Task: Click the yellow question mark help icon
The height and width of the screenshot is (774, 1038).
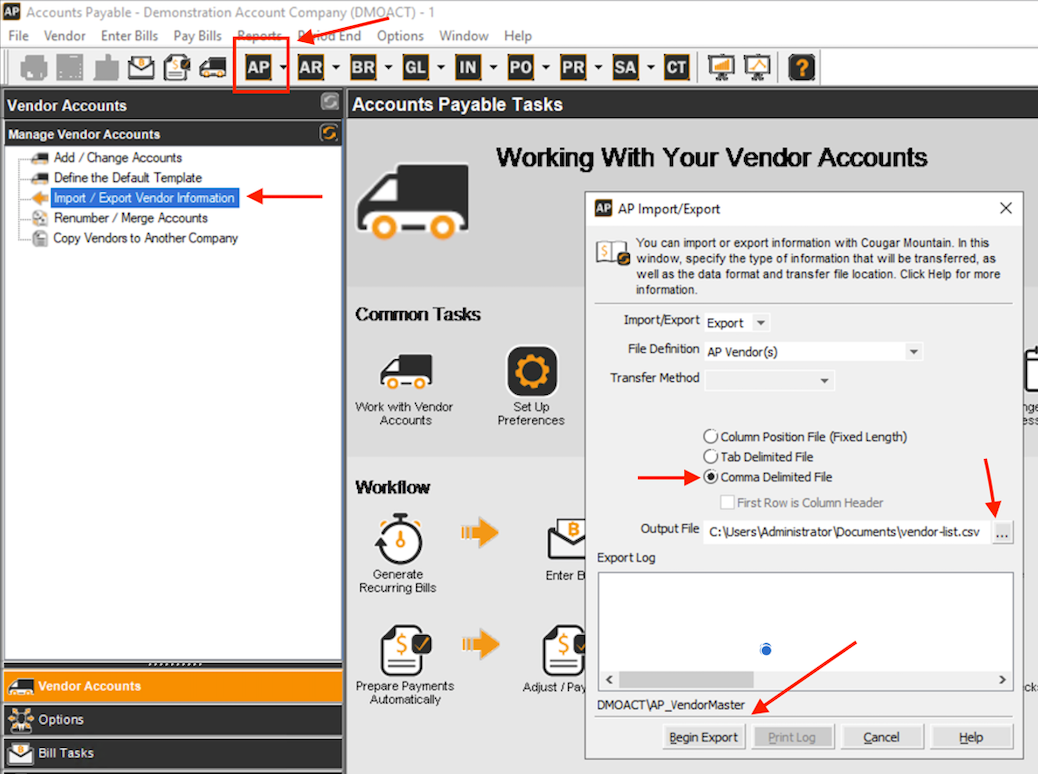Action: click(x=801, y=67)
